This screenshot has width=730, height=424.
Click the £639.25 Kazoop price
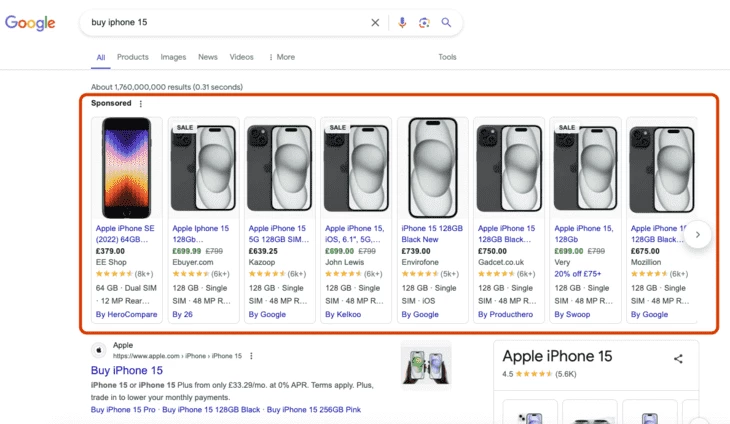[x=263, y=251]
